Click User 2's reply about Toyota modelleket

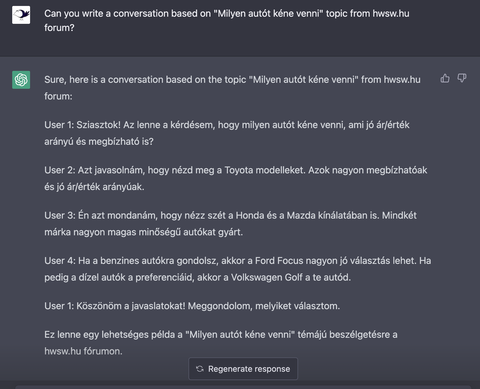[236, 178]
